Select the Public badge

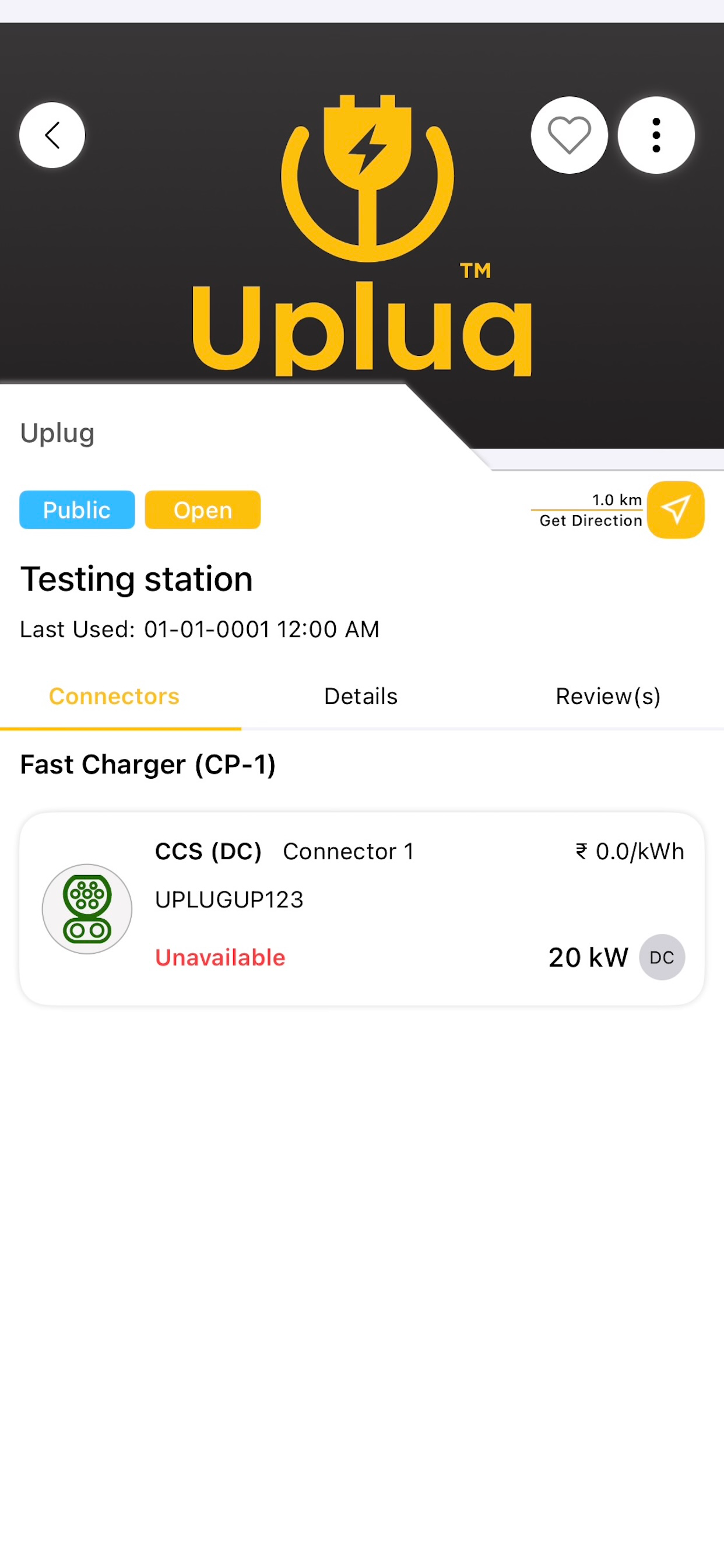click(x=78, y=509)
